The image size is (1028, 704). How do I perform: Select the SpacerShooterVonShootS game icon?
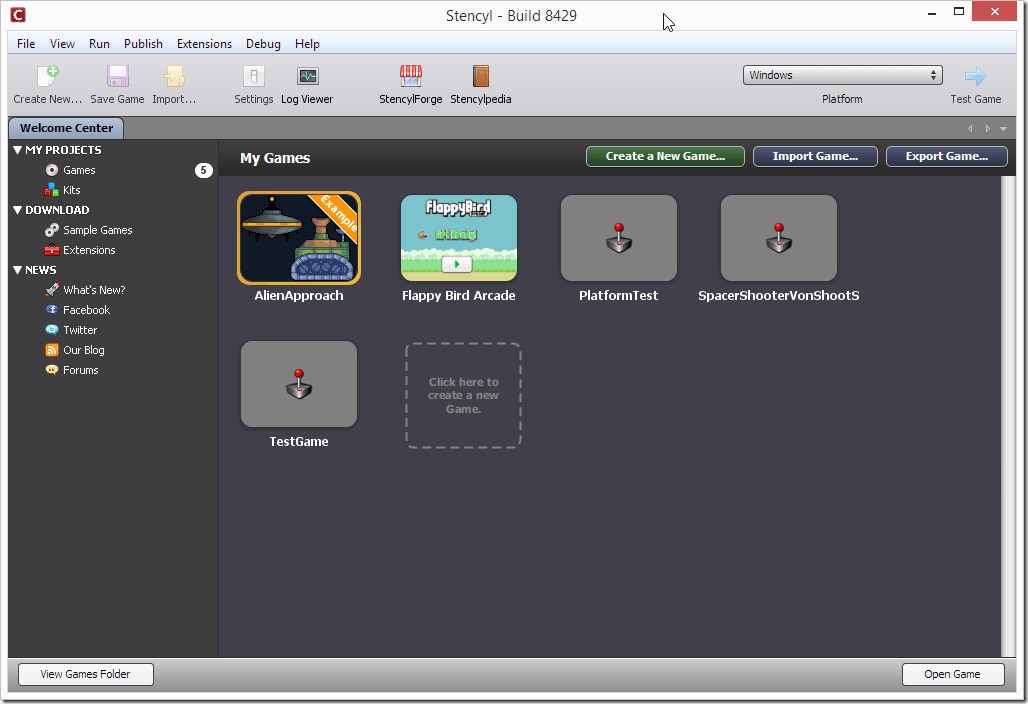779,238
